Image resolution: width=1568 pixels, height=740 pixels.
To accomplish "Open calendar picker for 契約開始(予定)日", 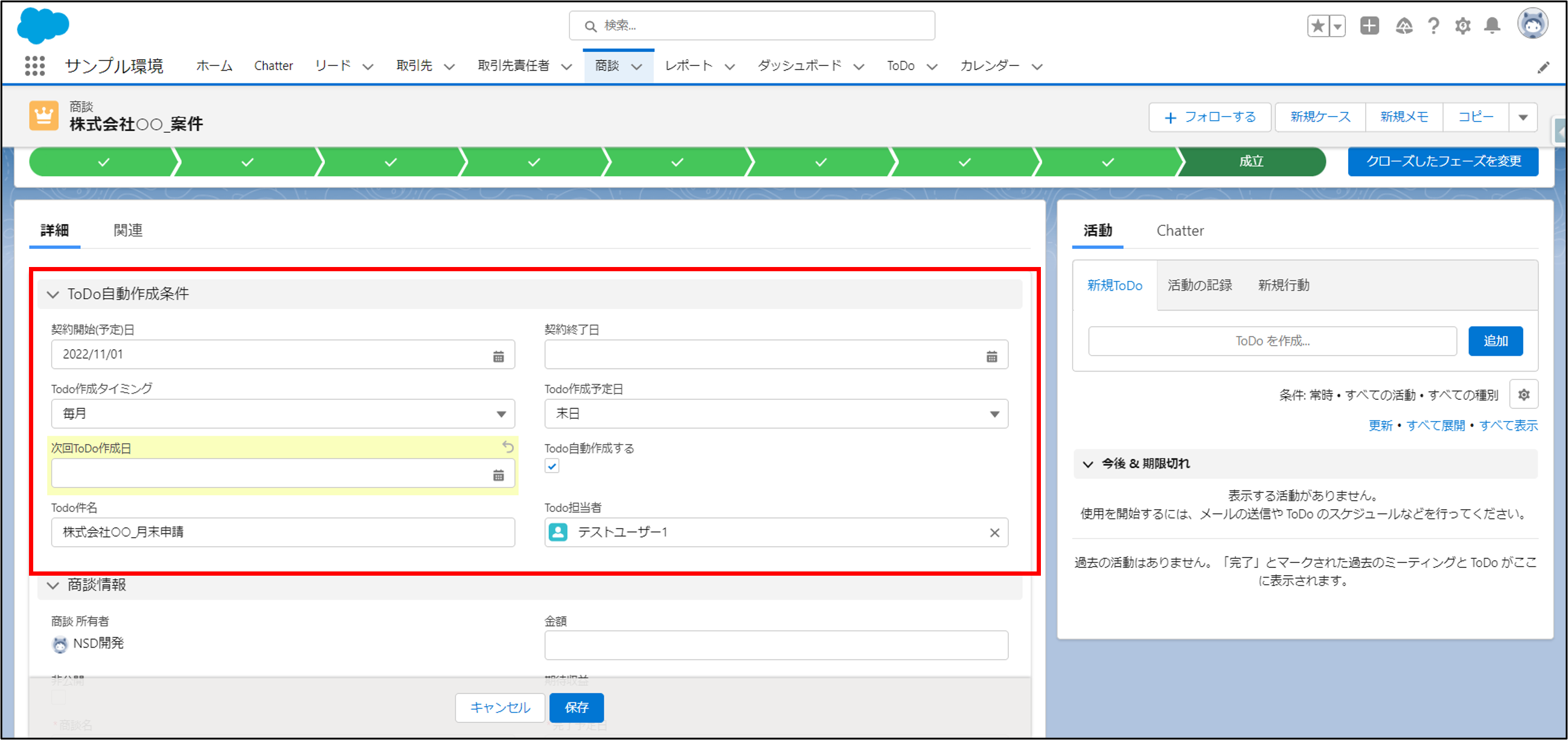I will click(x=498, y=356).
